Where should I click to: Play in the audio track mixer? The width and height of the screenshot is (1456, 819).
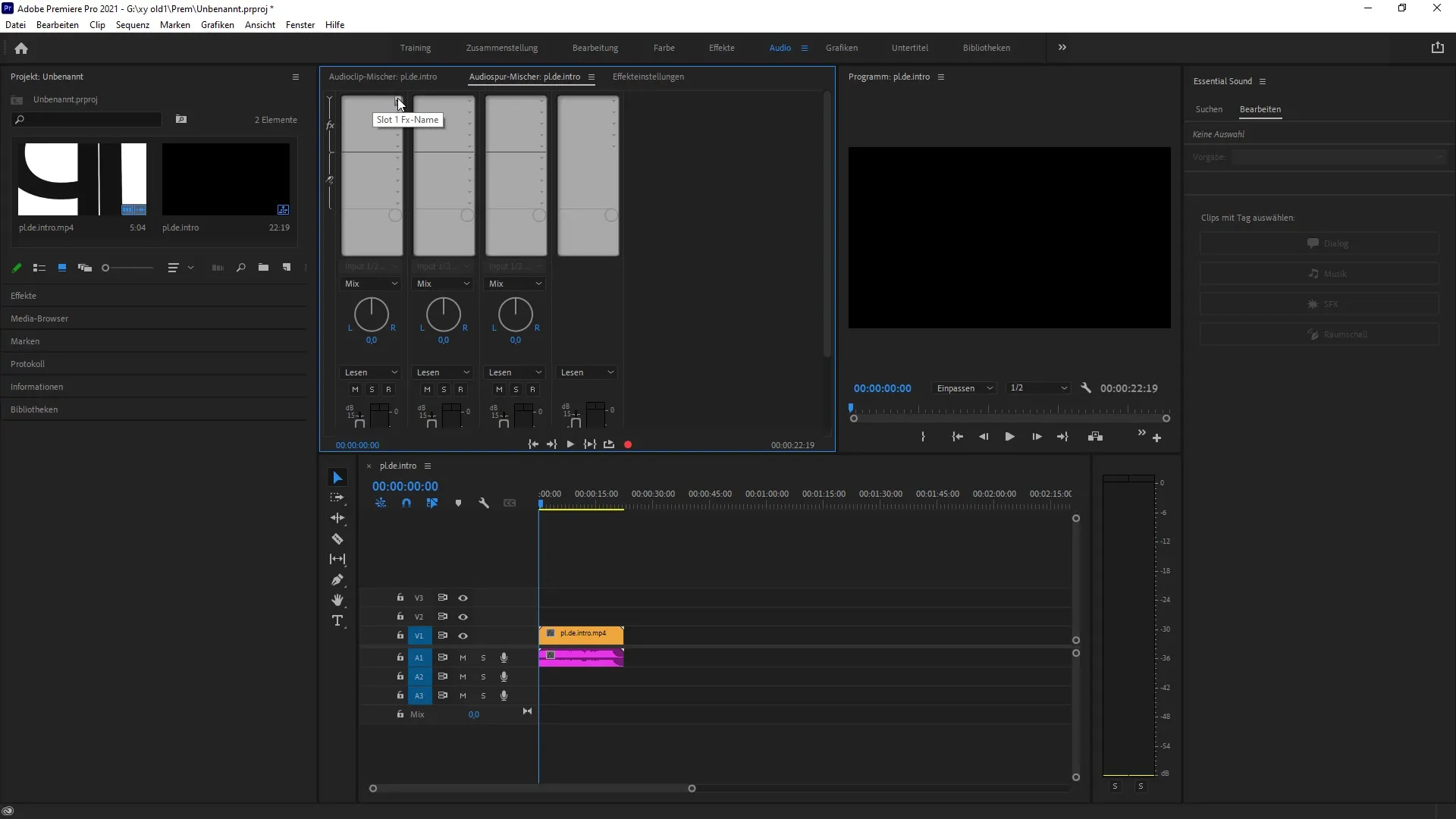pos(570,445)
